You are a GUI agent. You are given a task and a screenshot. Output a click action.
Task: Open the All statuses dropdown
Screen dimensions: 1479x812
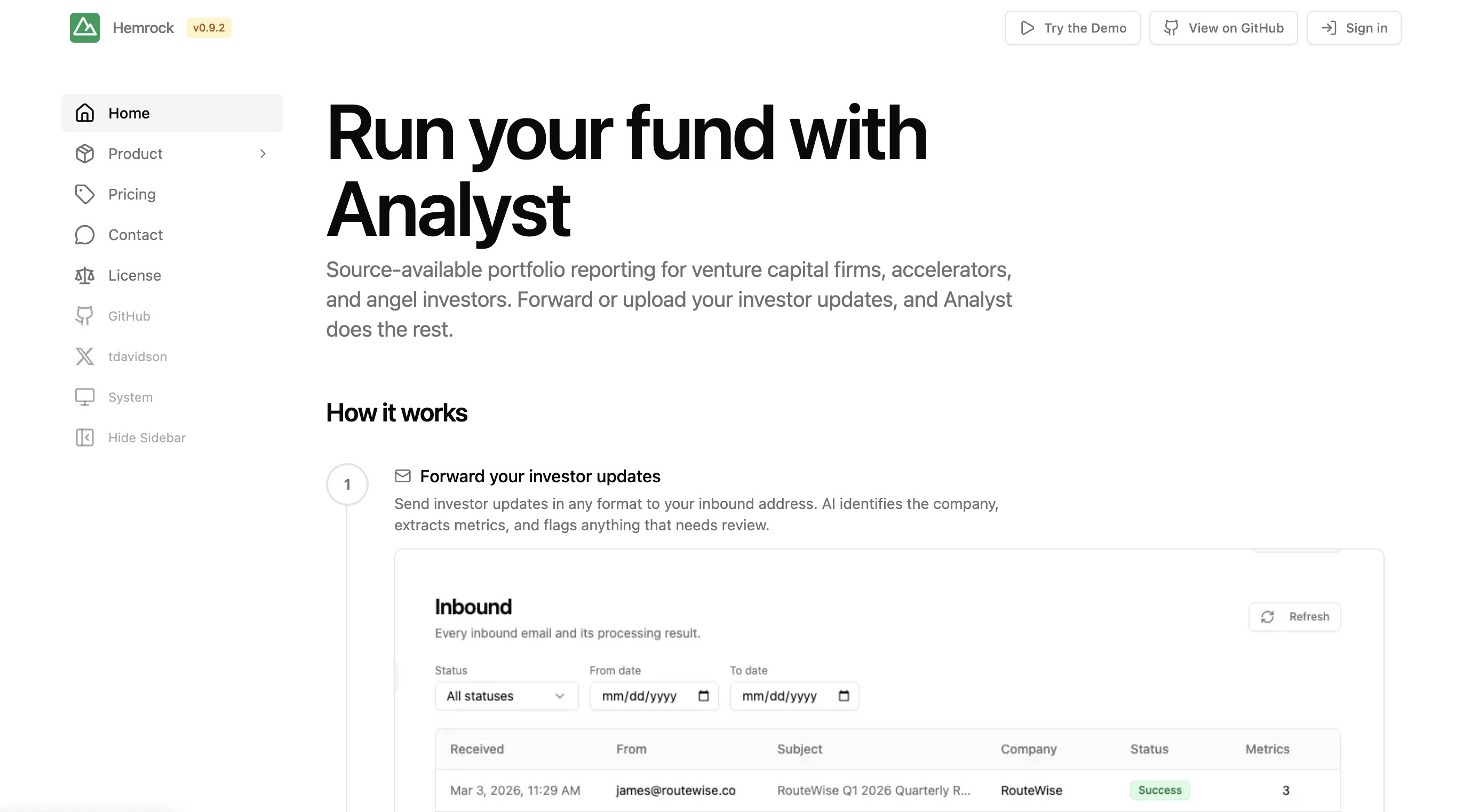click(506, 695)
